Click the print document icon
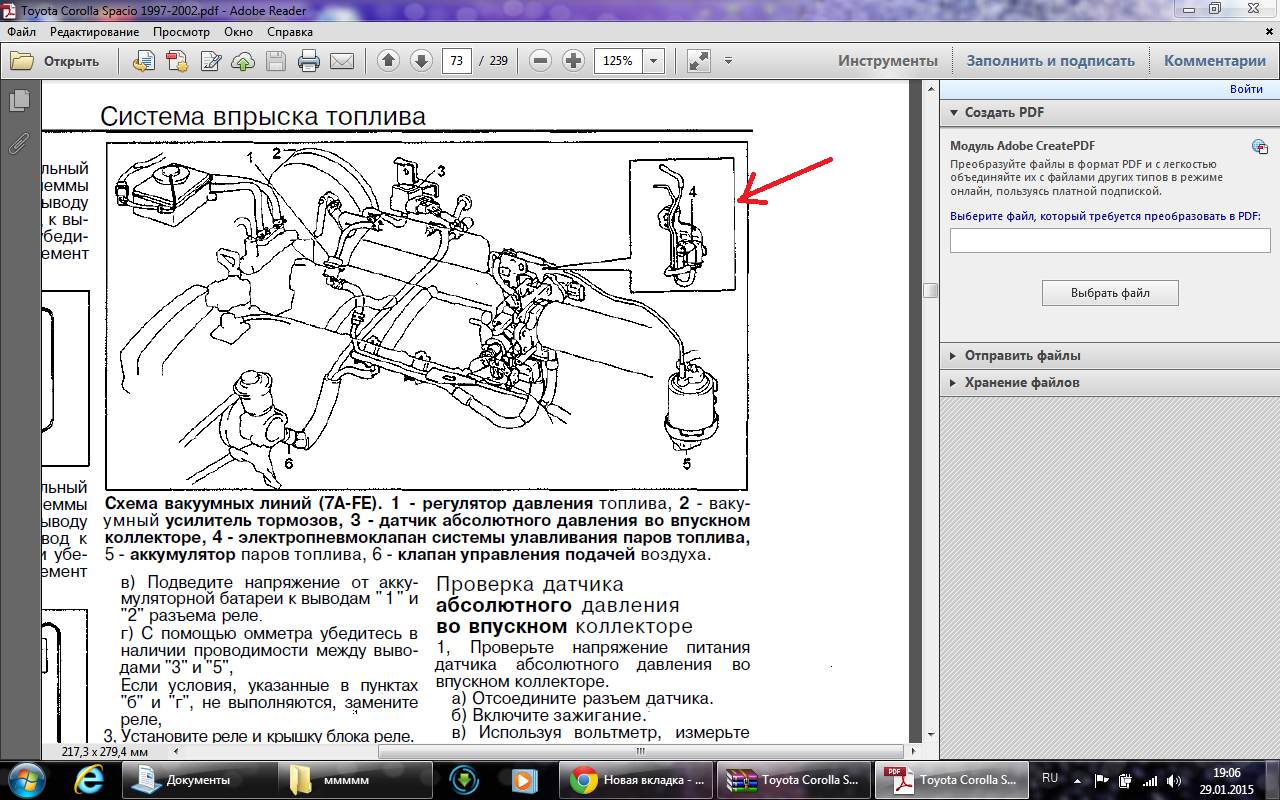The image size is (1280, 800). click(309, 61)
